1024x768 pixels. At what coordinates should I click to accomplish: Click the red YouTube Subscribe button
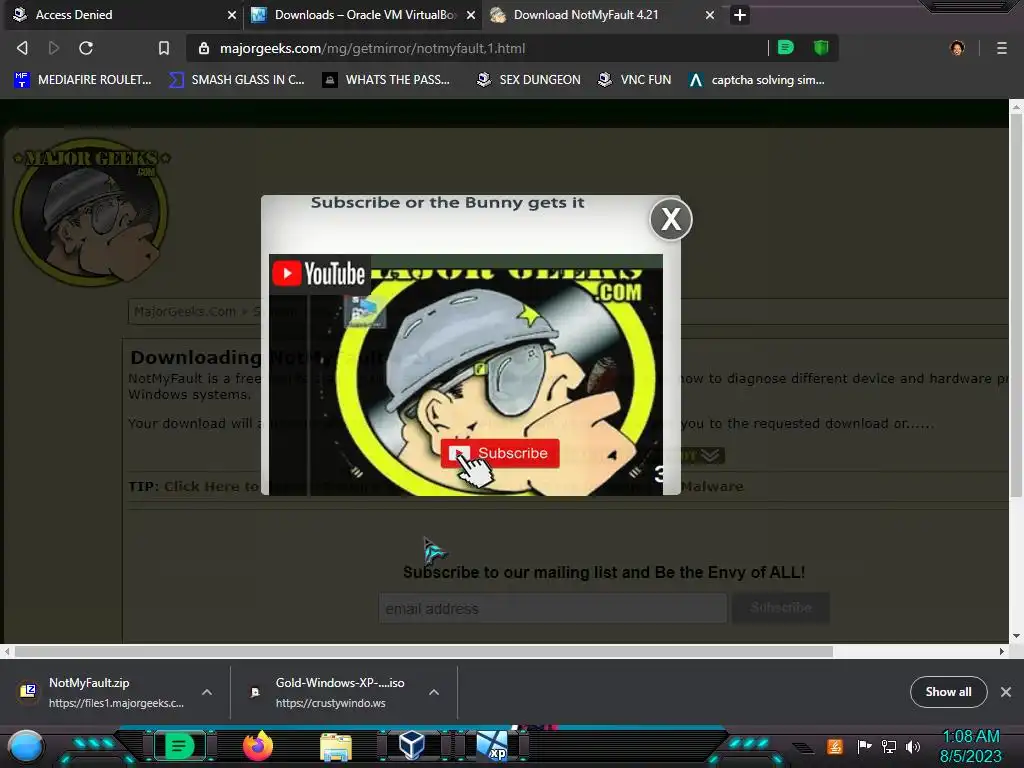point(500,453)
